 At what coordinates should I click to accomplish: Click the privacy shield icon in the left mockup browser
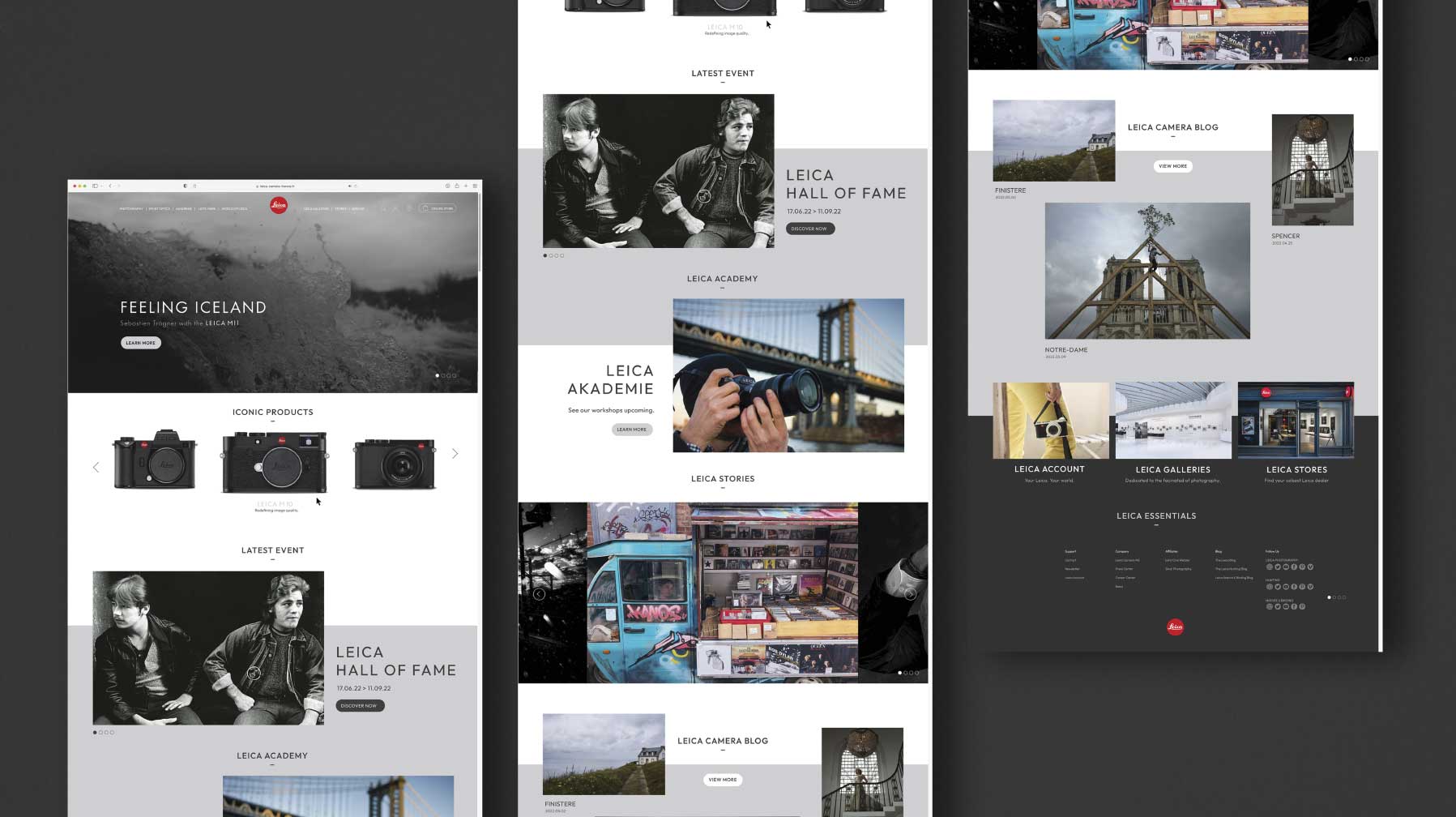[186, 186]
